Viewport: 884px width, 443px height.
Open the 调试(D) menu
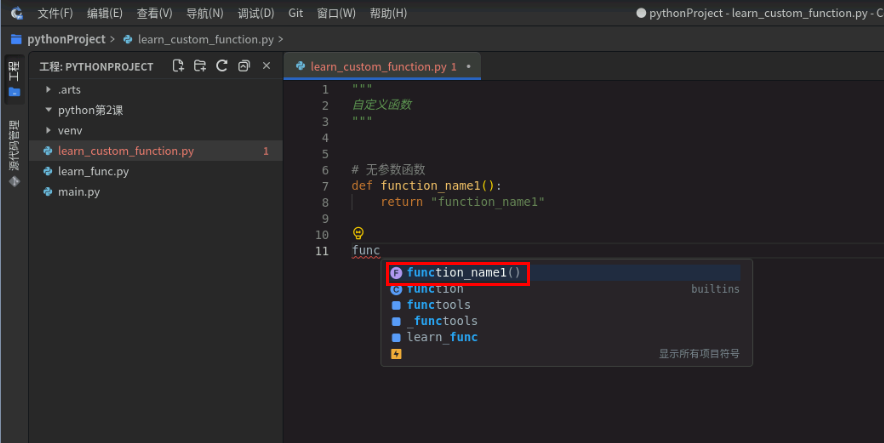click(256, 13)
